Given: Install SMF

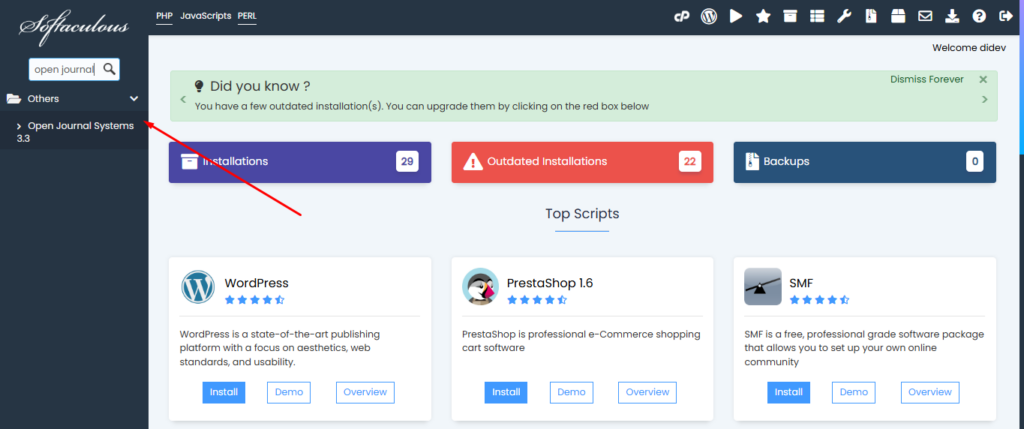Looking at the screenshot, I should [789, 392].
